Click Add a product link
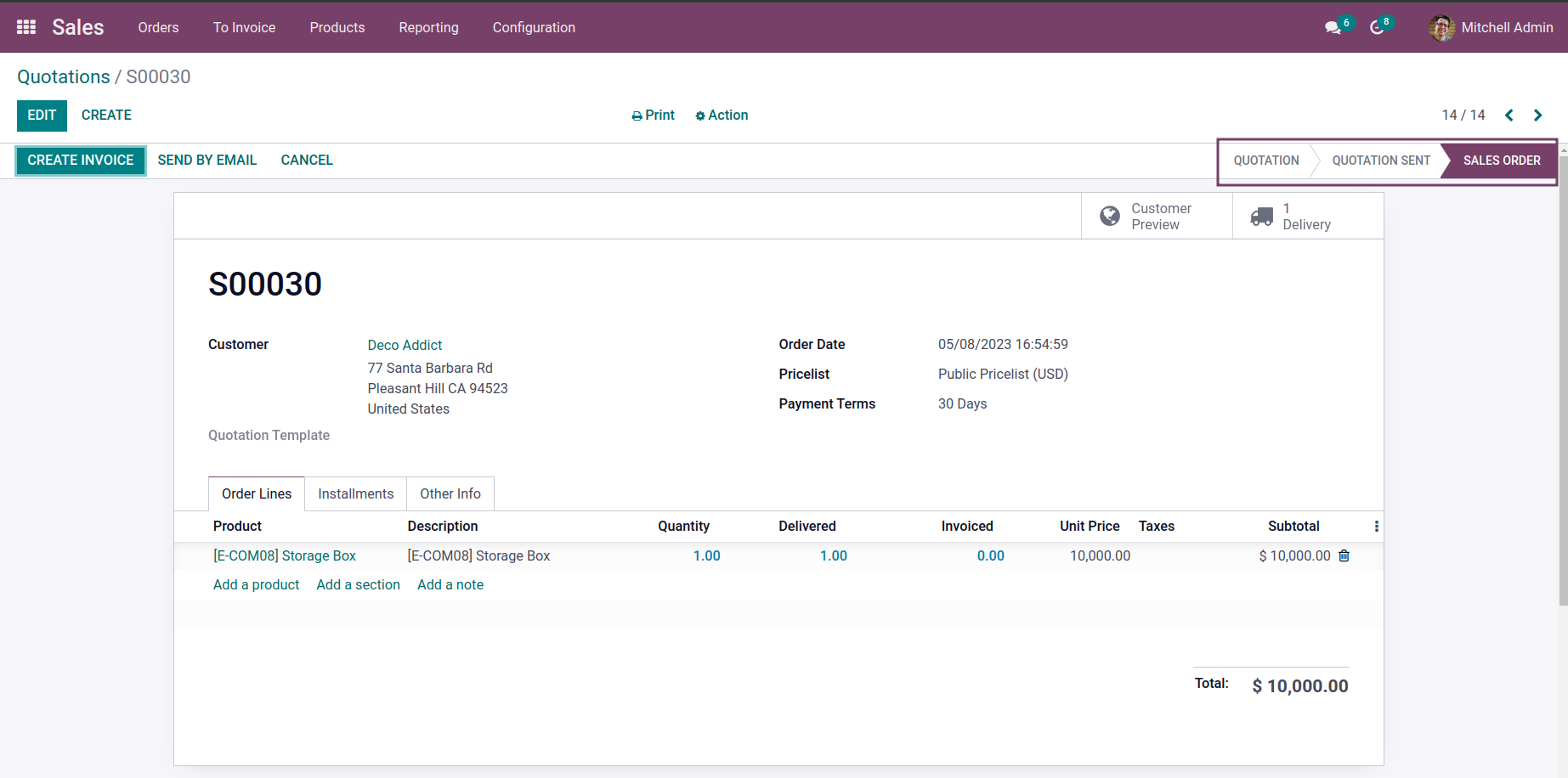The height and width of the screenshot is (778, 1568). (256, 585)
